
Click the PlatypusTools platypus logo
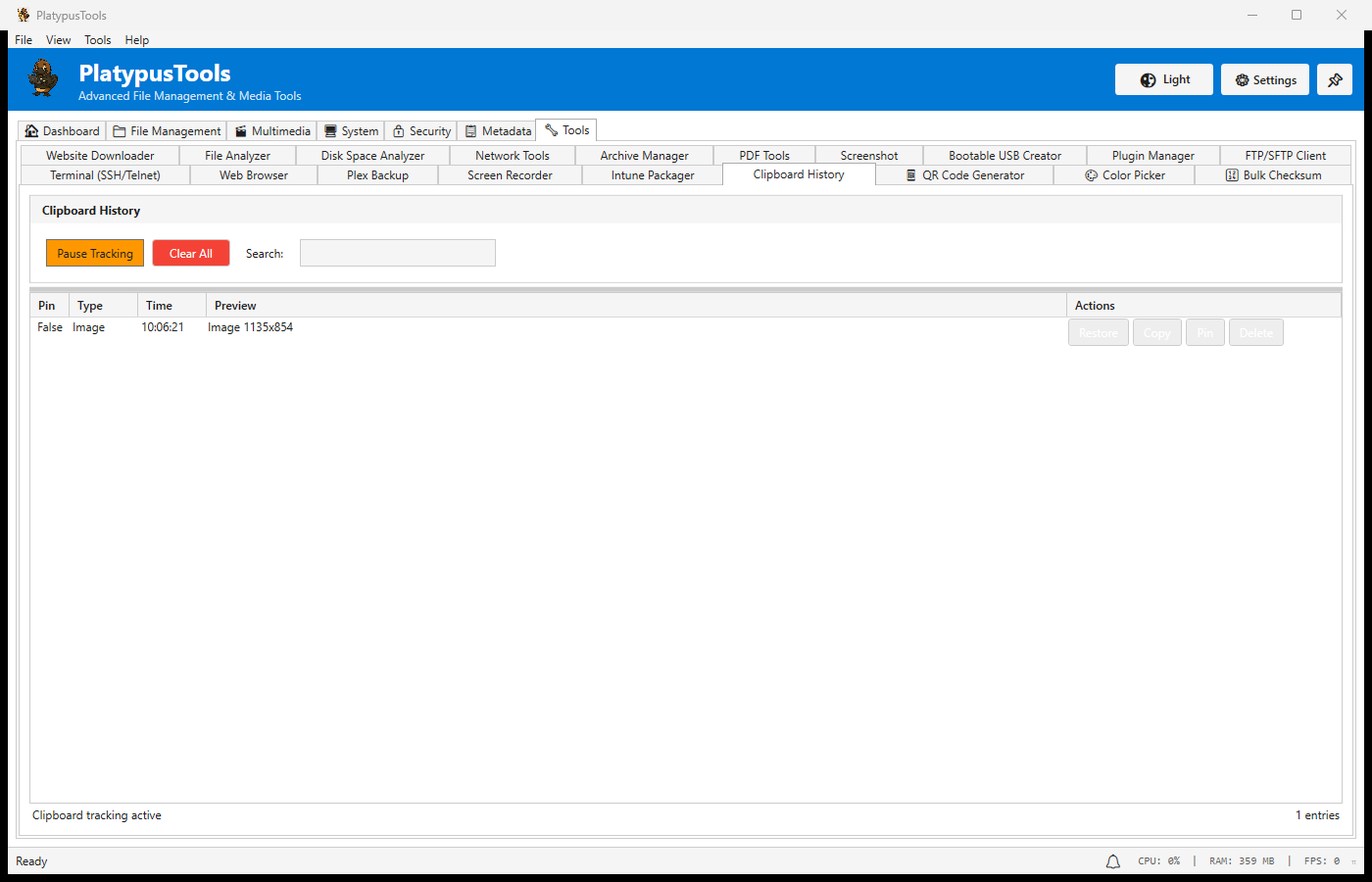click(43, 78)
